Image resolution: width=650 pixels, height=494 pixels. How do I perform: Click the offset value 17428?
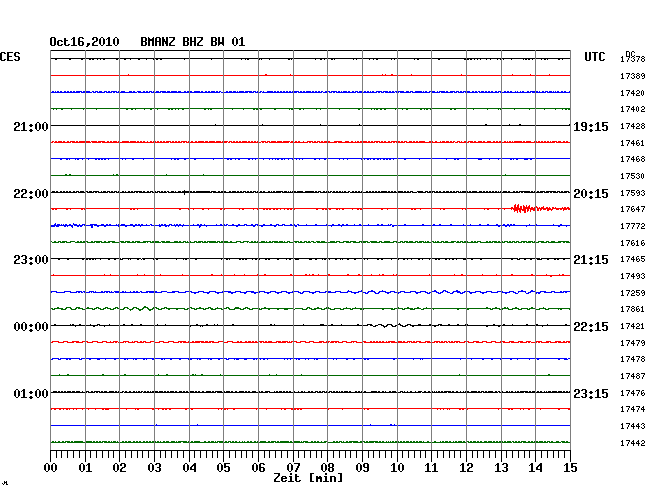click(x=633, y=126)
